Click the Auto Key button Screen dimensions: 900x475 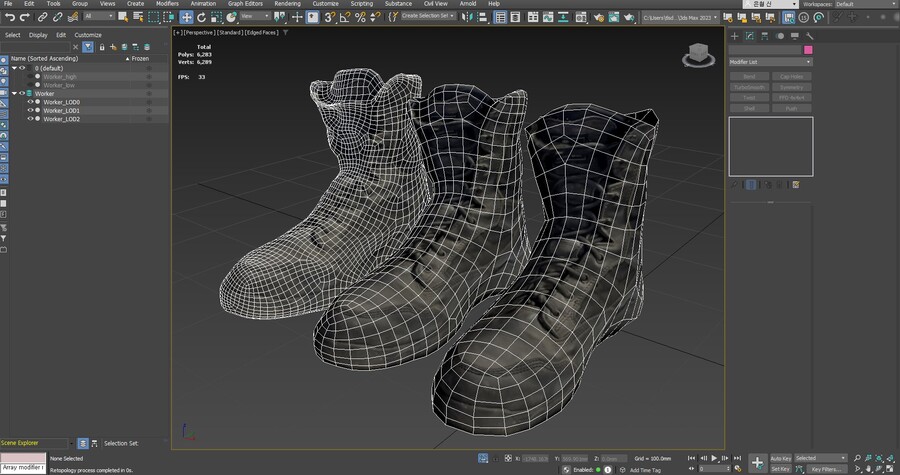780,458
